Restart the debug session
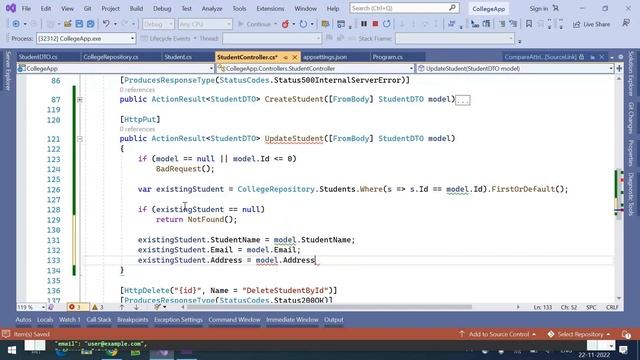 tap(387, 24)
